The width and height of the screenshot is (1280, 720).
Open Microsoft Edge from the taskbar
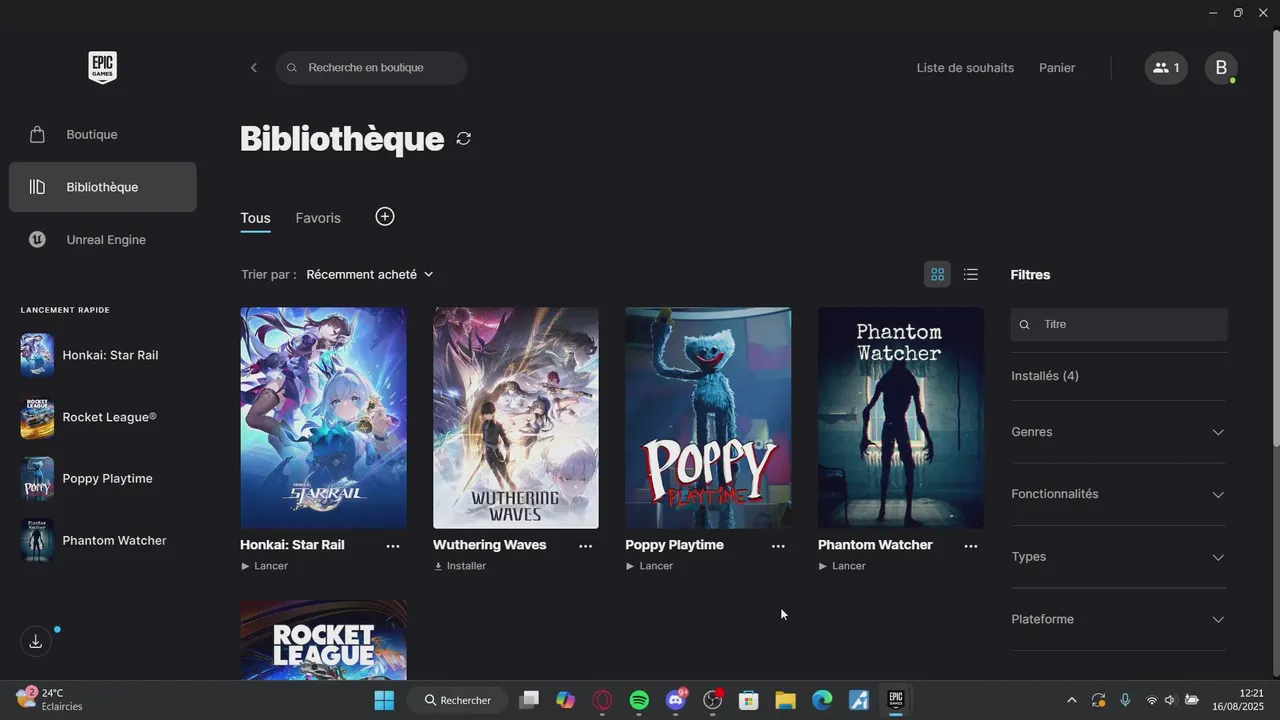coord(822,700)
